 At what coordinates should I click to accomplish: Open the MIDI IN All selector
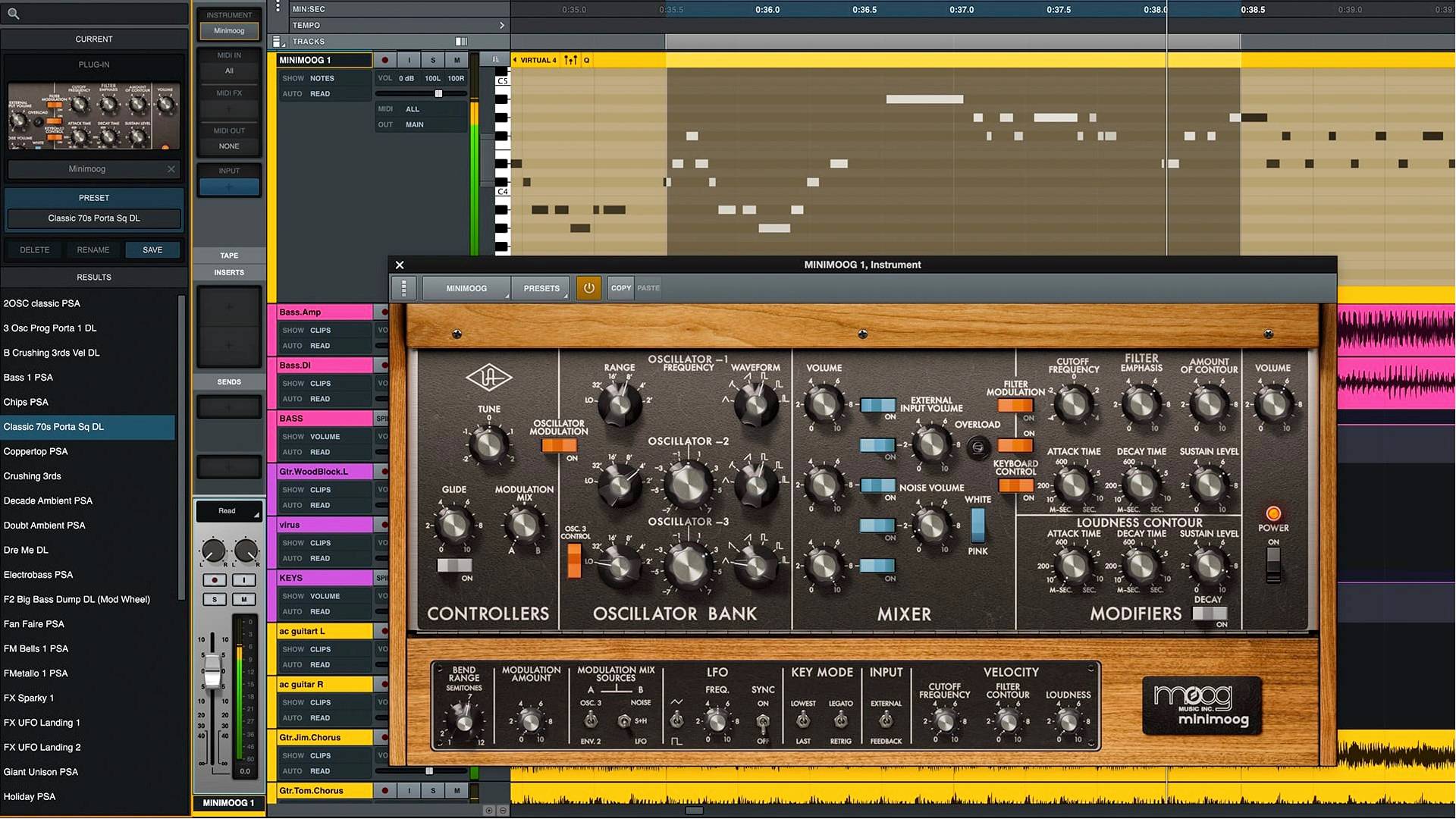[x=228, y=71]
